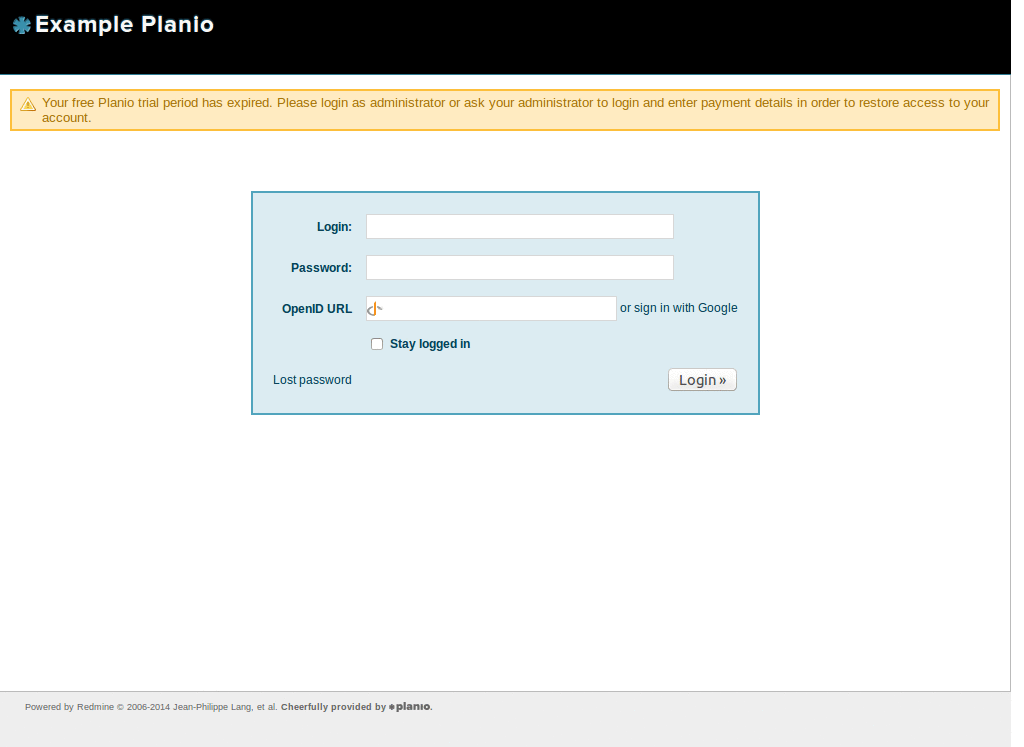Viewport: 1024px width, 747px height.
Task: Click the OpenID logo inside the URL field
Action: [x=375, y=309]
